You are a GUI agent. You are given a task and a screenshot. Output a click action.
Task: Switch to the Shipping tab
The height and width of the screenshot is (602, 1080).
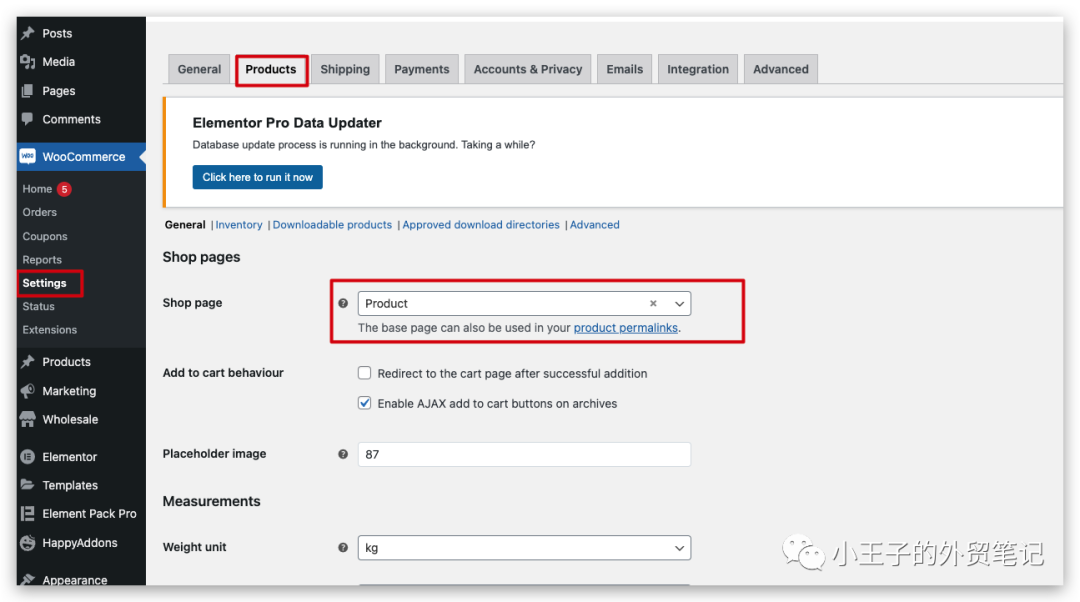345,69
